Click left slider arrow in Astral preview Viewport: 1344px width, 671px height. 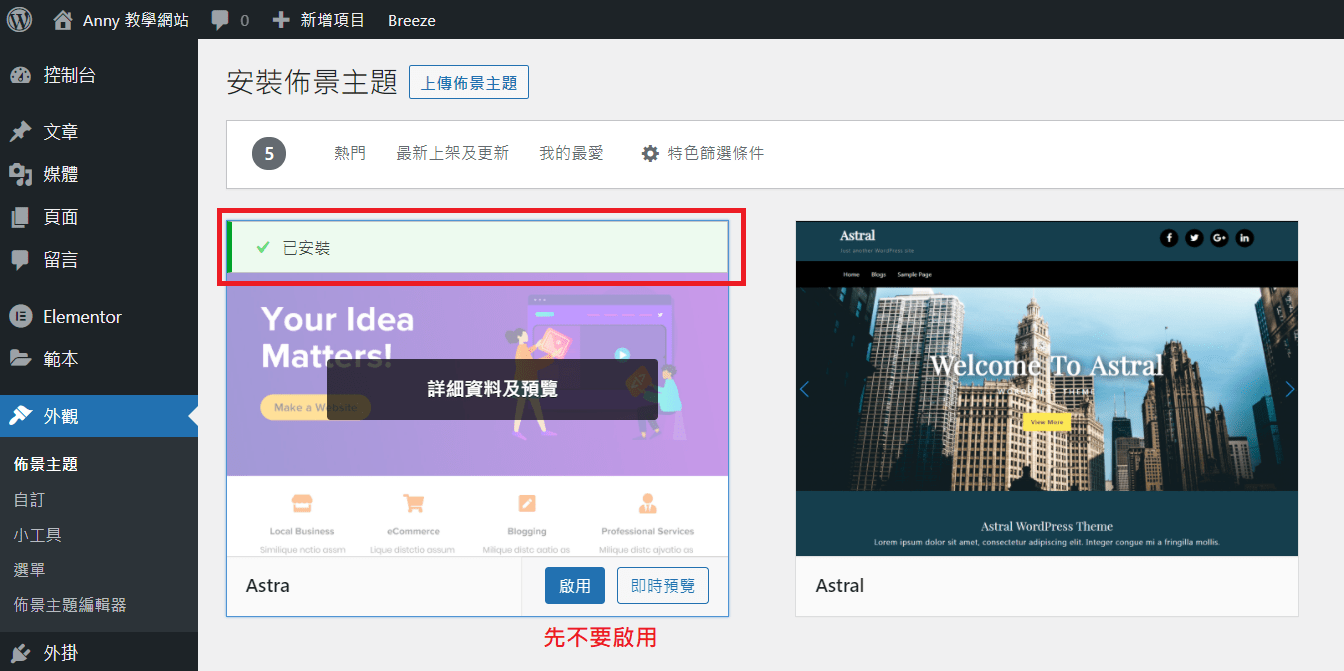(x=804, y=389)
